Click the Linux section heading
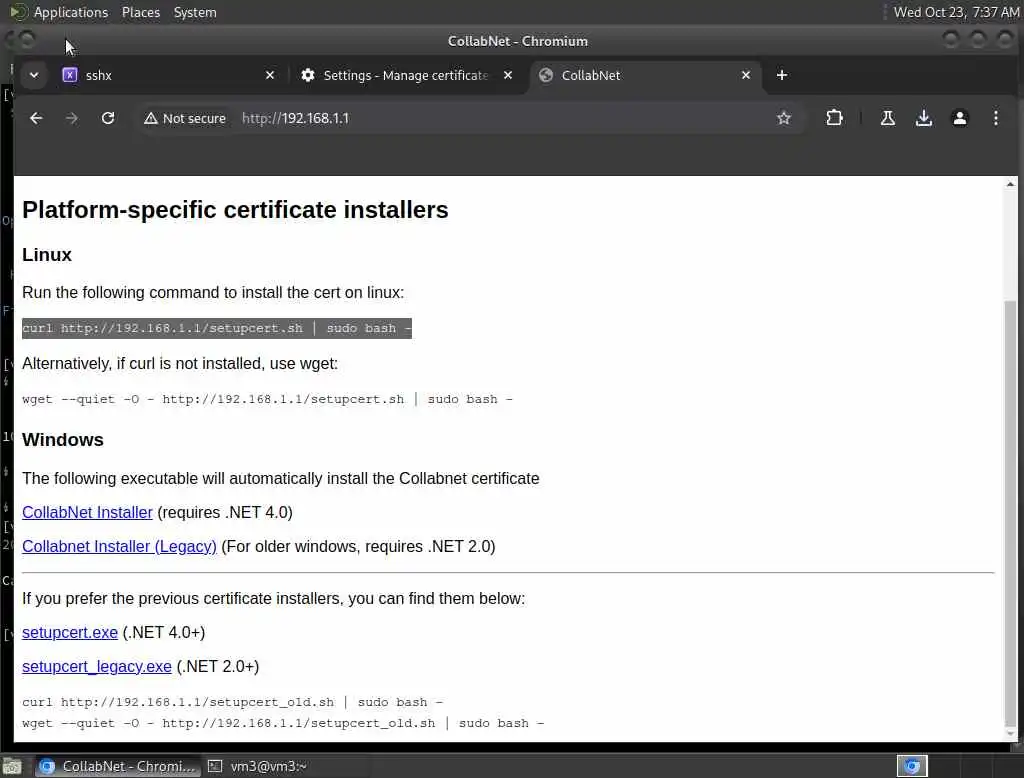 (46, 255)
